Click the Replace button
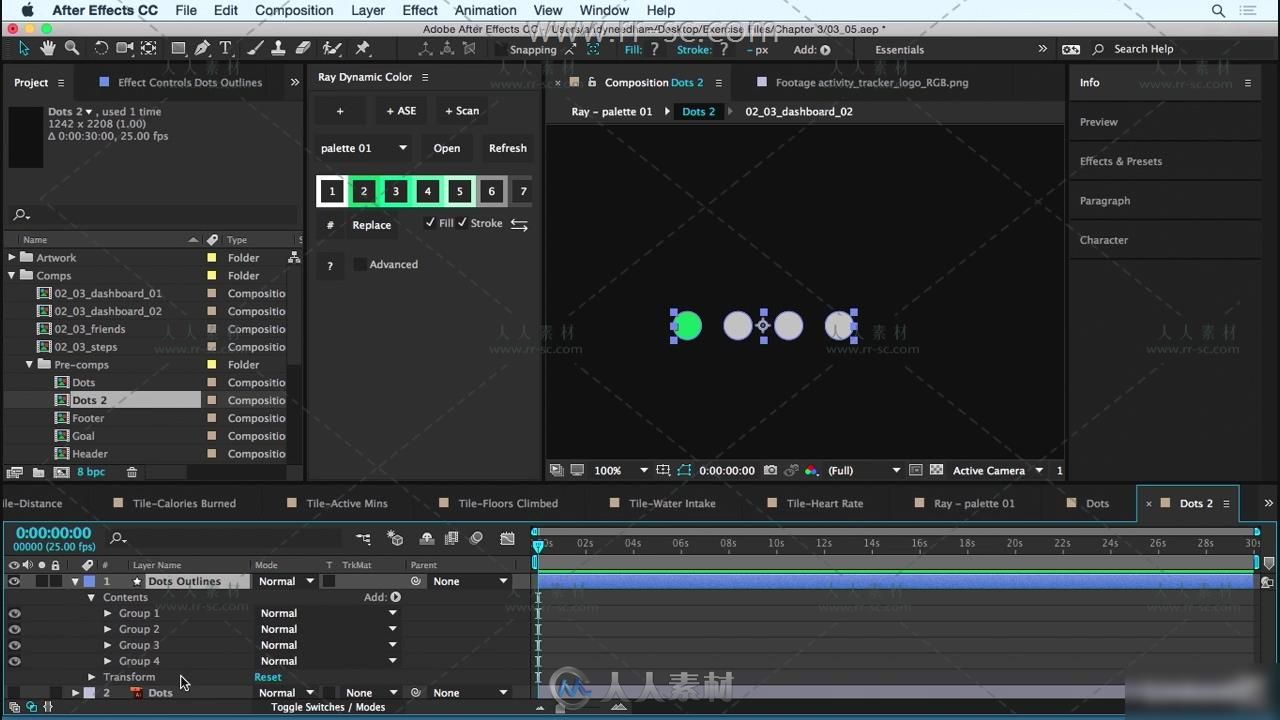 tap(372, 225)
